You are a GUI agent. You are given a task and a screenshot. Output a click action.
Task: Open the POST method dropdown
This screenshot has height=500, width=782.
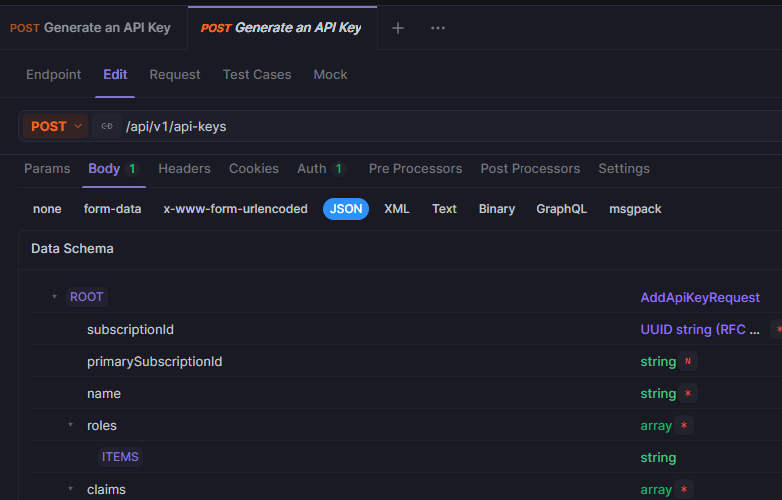pos(57,127)
